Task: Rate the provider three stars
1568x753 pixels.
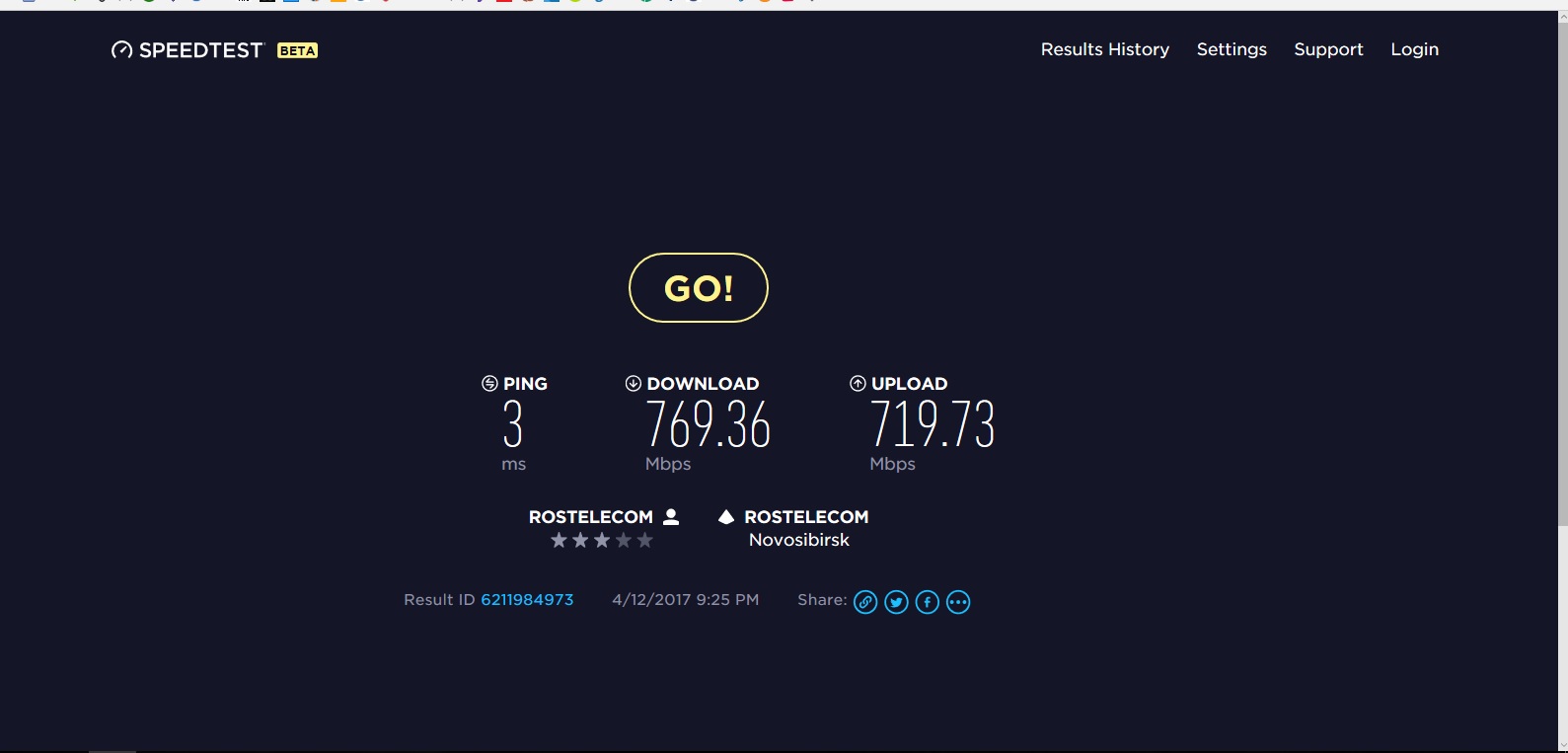Action: point(602,540)
